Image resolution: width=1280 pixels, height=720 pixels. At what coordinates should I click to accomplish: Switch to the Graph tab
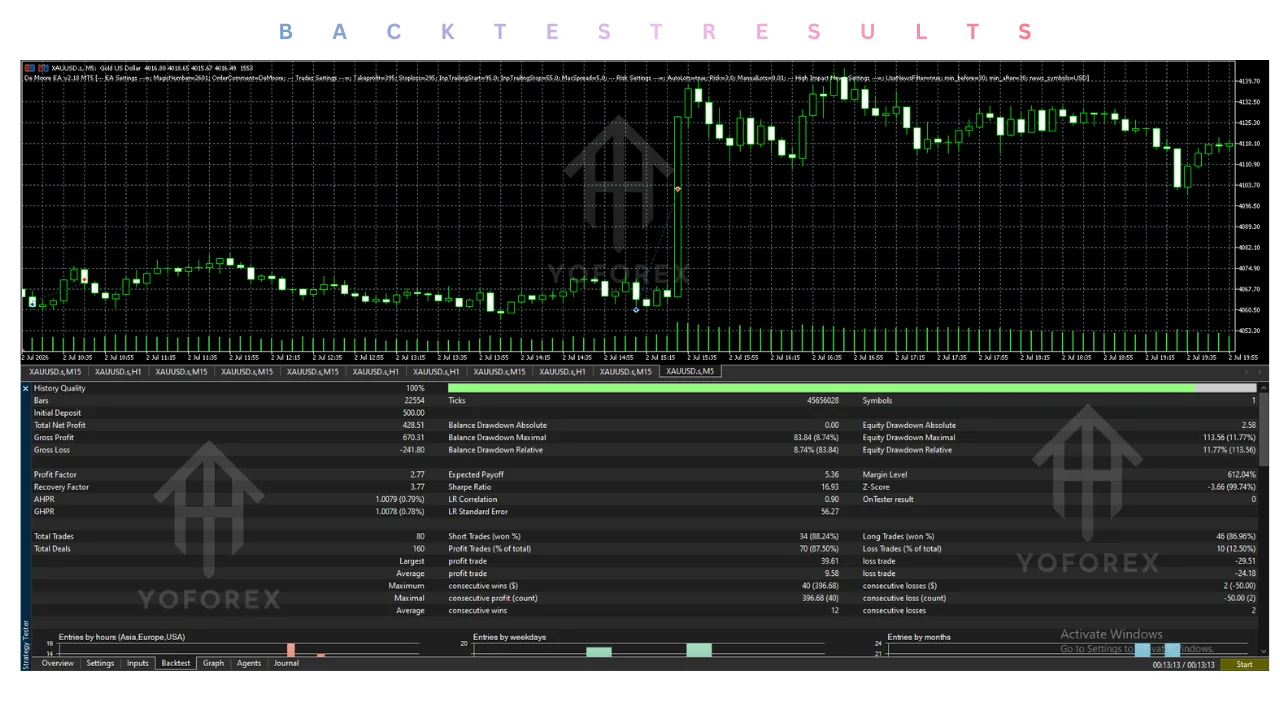pyautogui.click(x=214, y=663)
